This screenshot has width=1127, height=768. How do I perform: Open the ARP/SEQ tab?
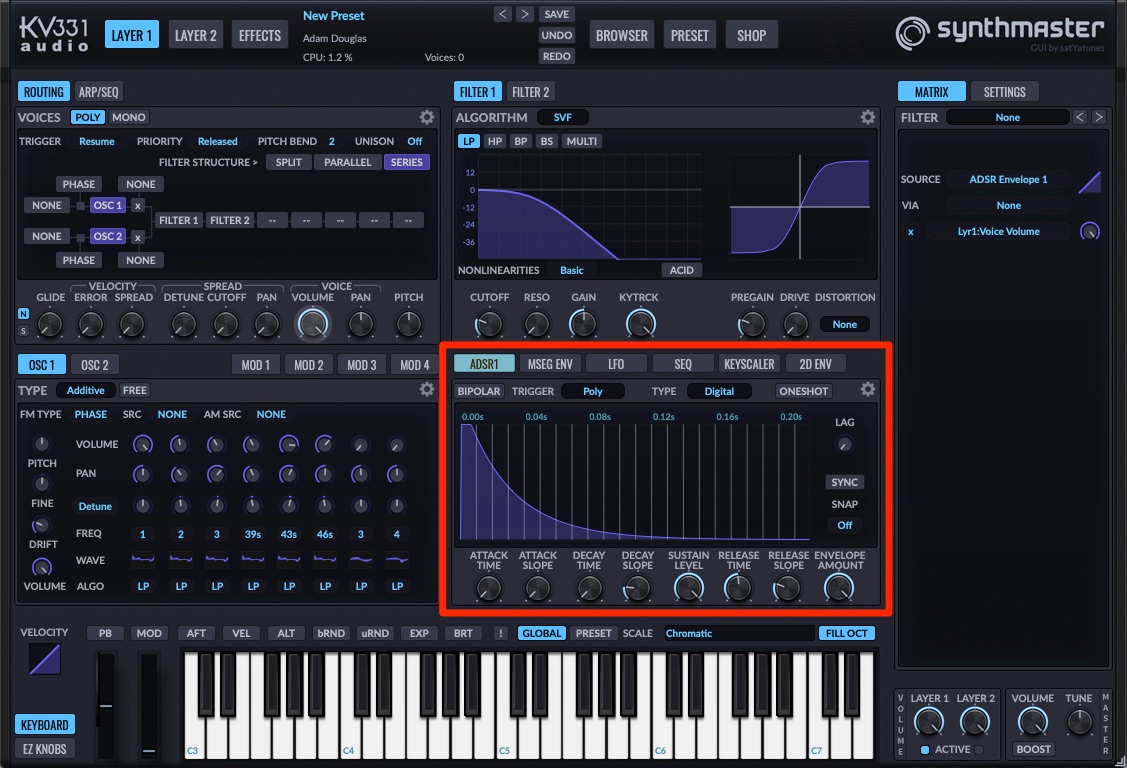click(x=98, y=92)
